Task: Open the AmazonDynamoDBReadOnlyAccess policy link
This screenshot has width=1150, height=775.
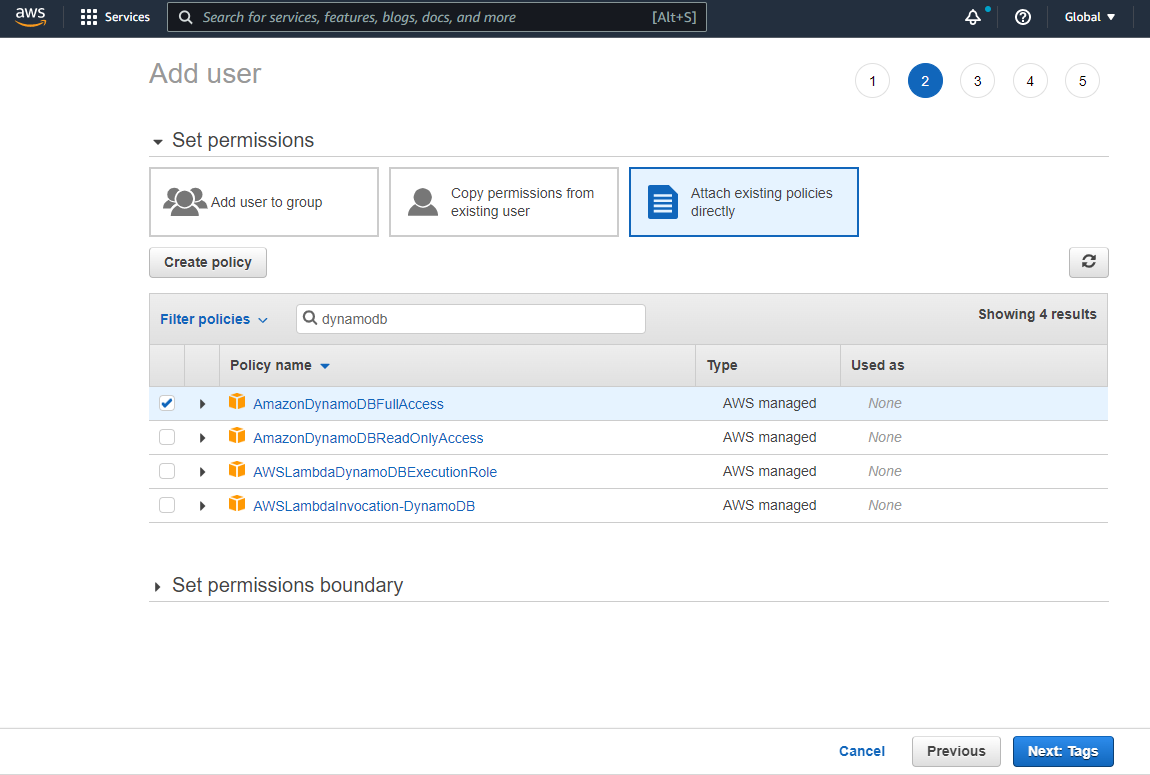Action: coord(368,438)
